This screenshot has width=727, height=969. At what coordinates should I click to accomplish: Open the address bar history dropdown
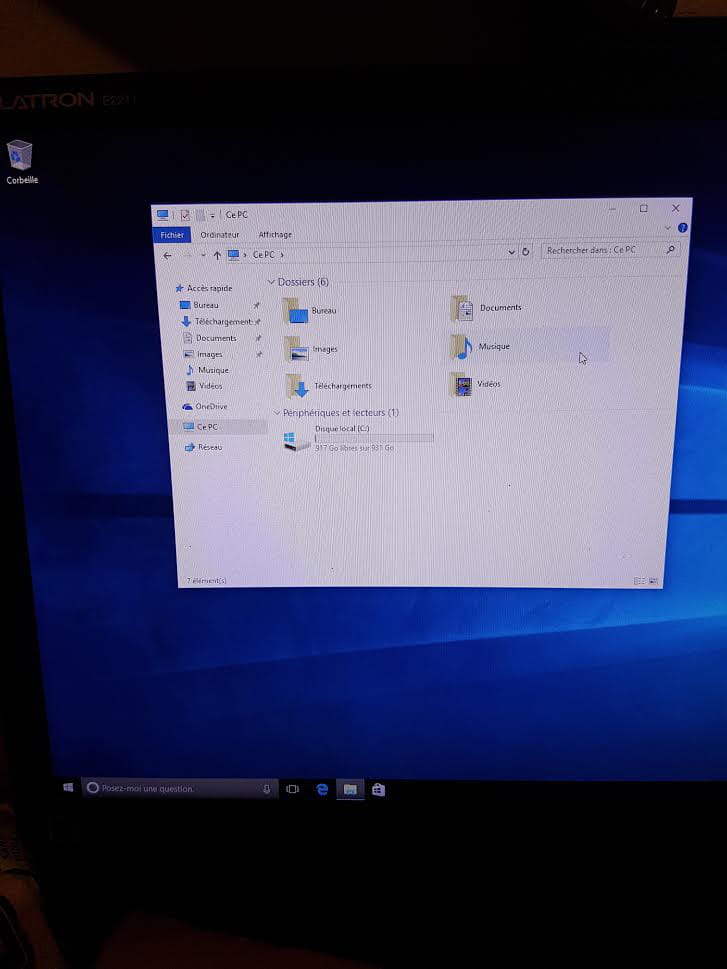click(511, 252)
